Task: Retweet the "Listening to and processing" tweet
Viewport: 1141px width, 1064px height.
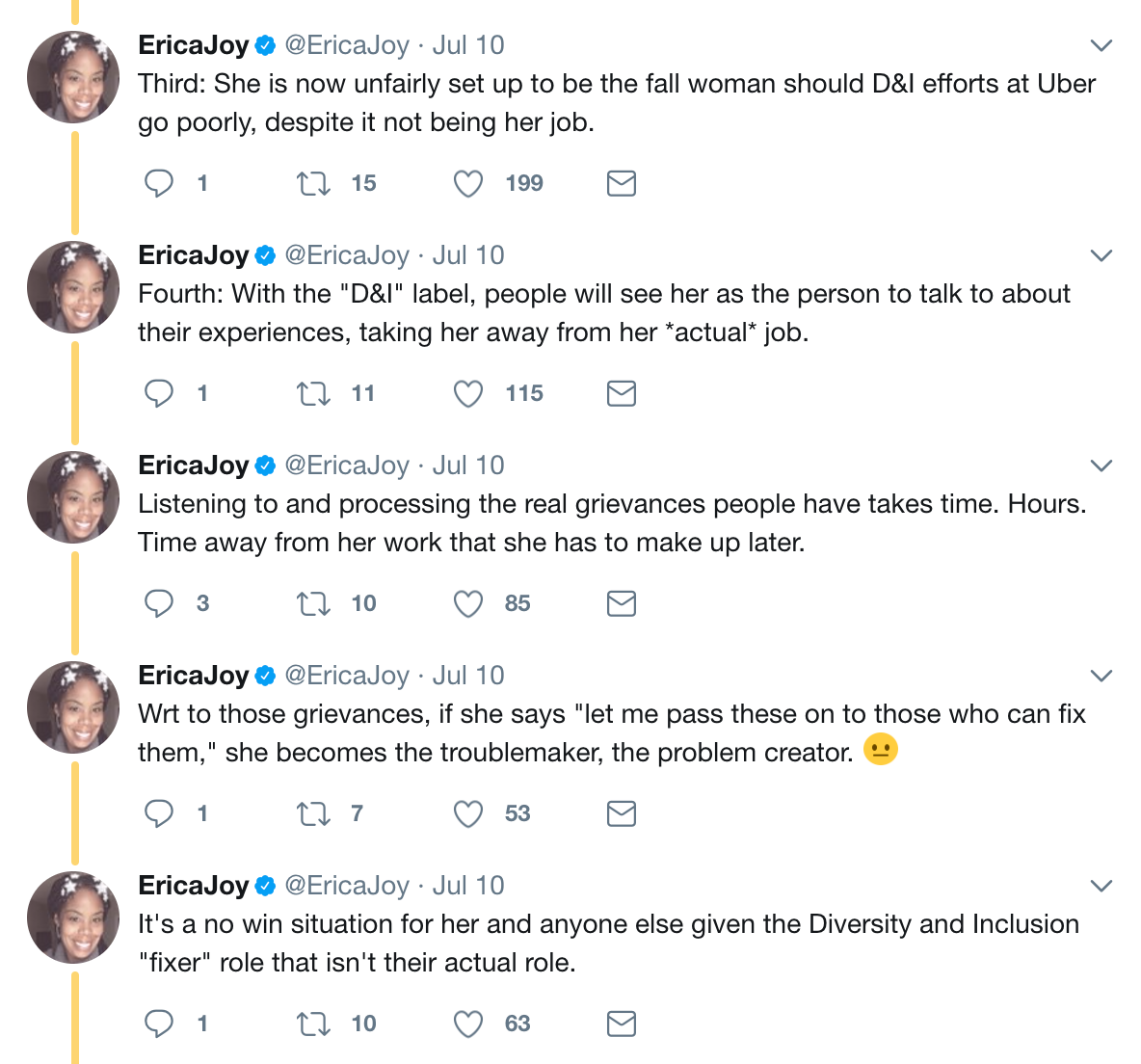Action: (313, 603)
